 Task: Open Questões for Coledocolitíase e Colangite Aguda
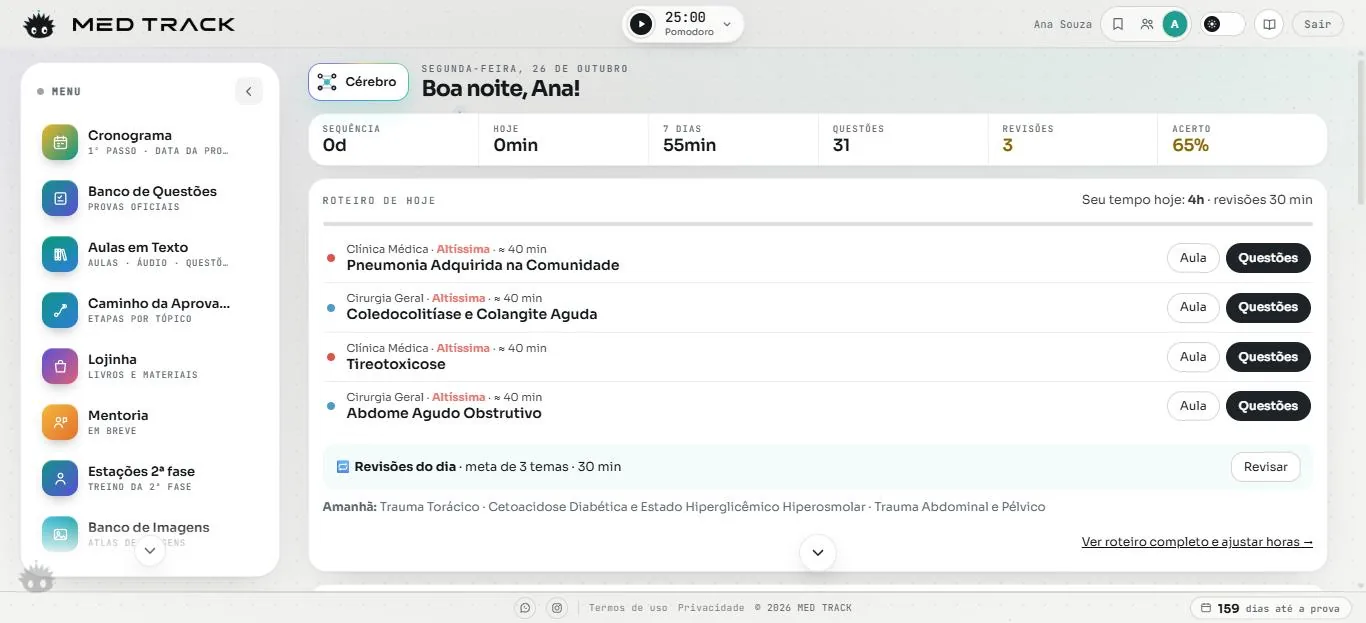pos(1268,307)
